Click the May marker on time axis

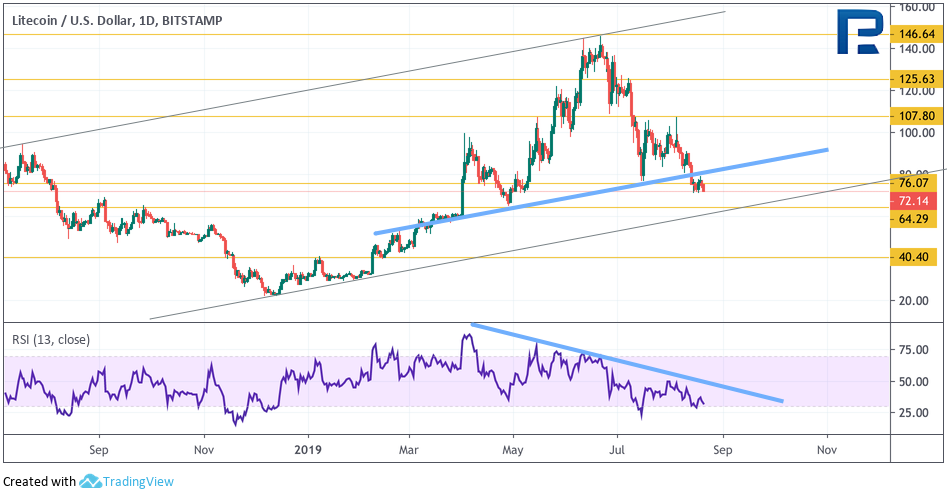click(x=513, y=450)
